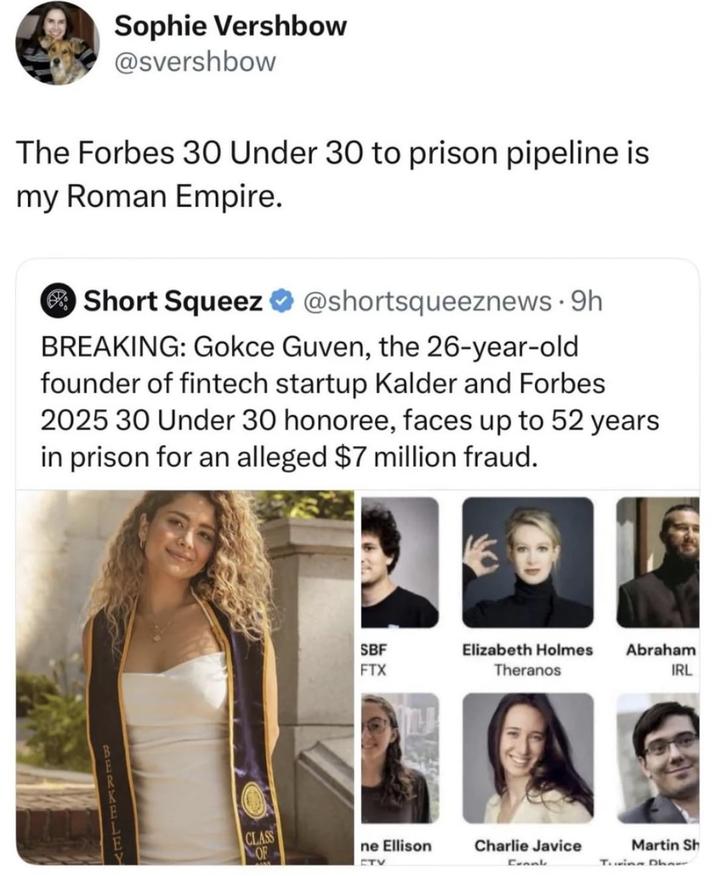Select the Theranos company label
This screenshot has width=716, height=876.
tap(527, 670)
